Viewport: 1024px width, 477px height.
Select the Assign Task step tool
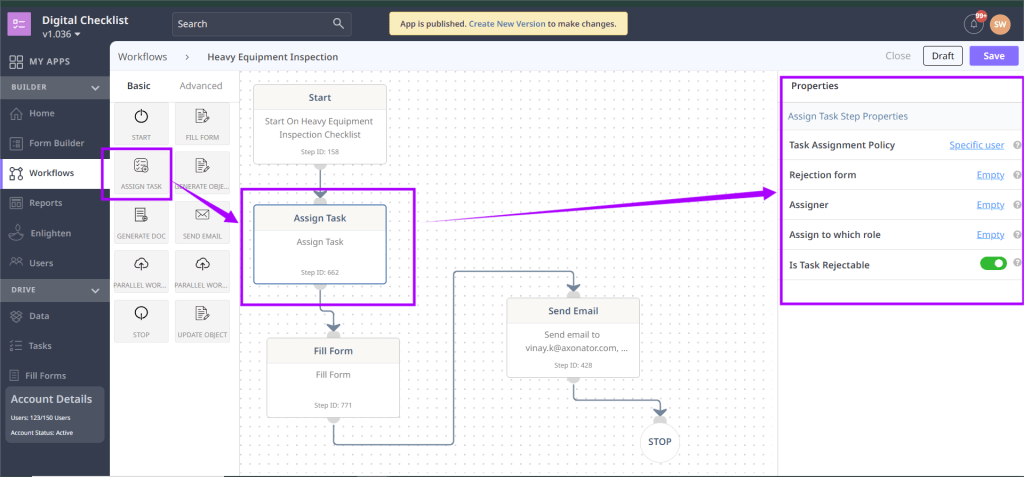tap(141, 172)
